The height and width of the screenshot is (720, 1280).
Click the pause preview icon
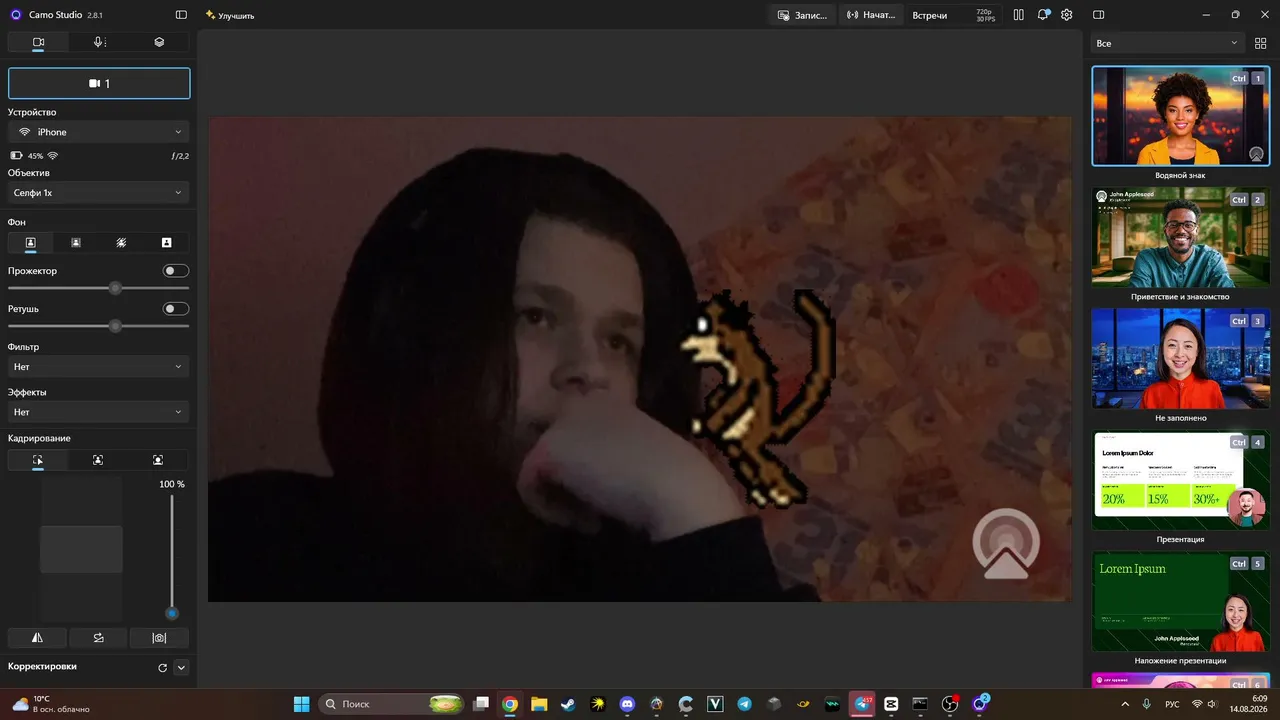[1018, 15]
